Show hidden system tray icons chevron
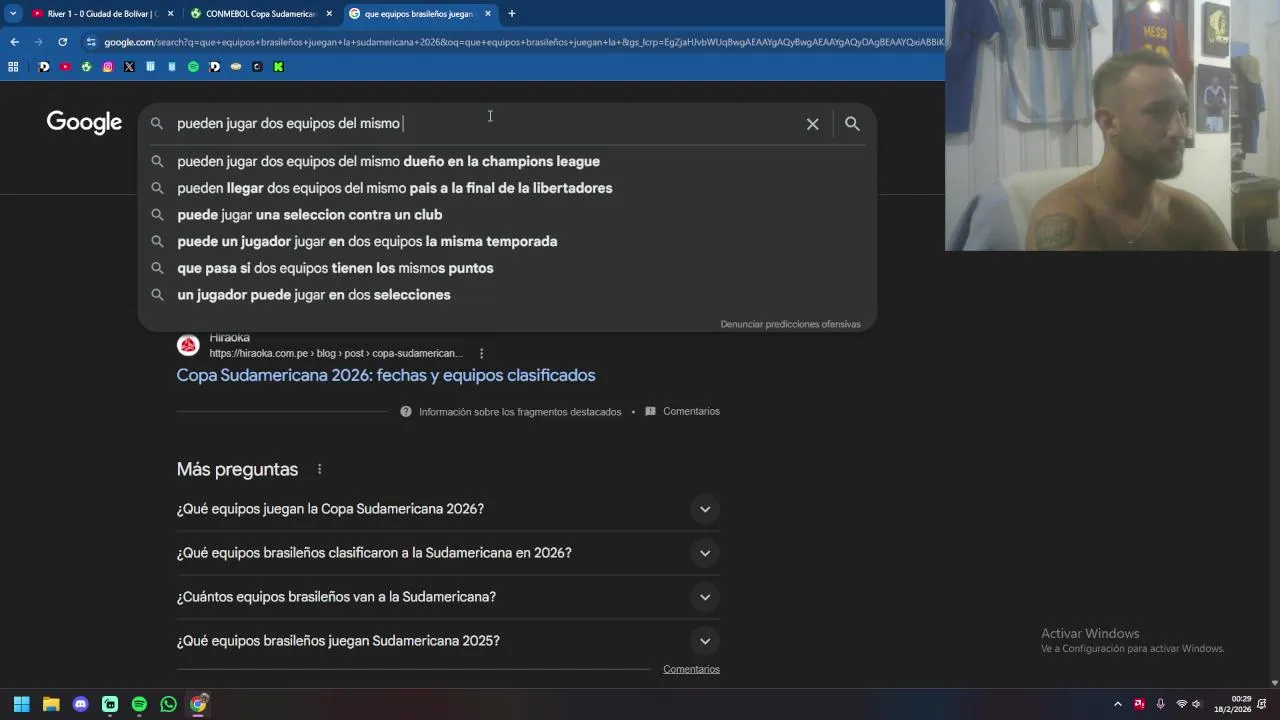The height and width of the screenshot is (720, 1280). [x=1117, y=704]
